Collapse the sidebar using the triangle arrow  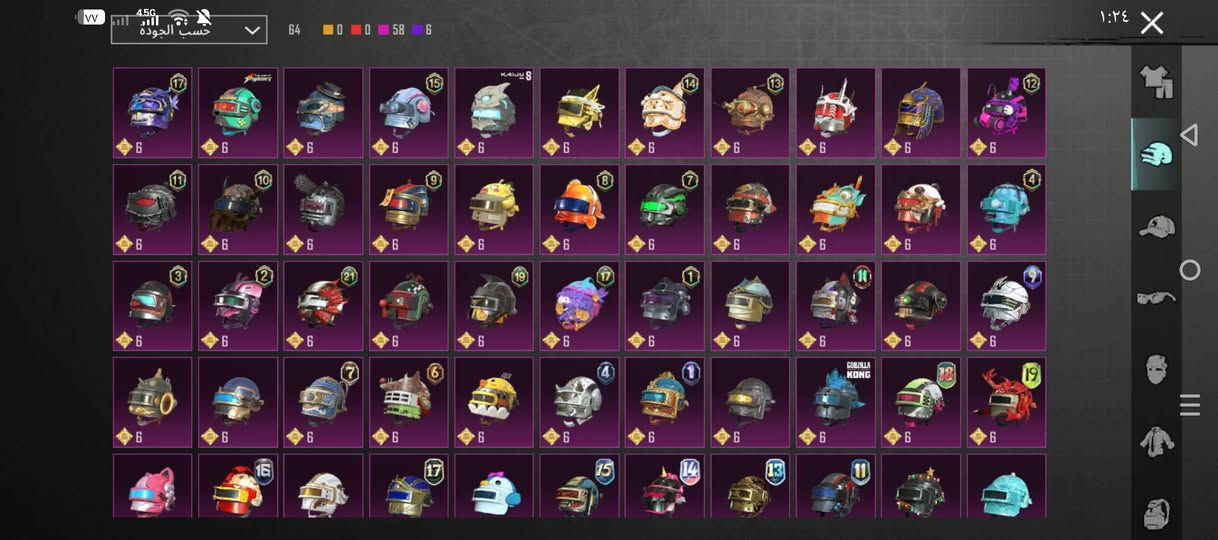1189,135
